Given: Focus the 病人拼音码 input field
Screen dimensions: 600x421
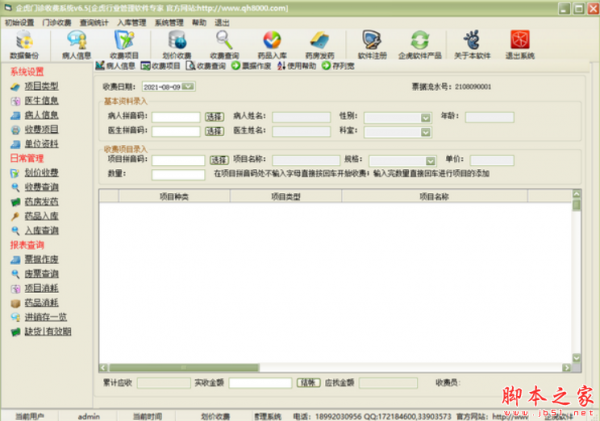Looking at the screenshot, I should (176, 117).
